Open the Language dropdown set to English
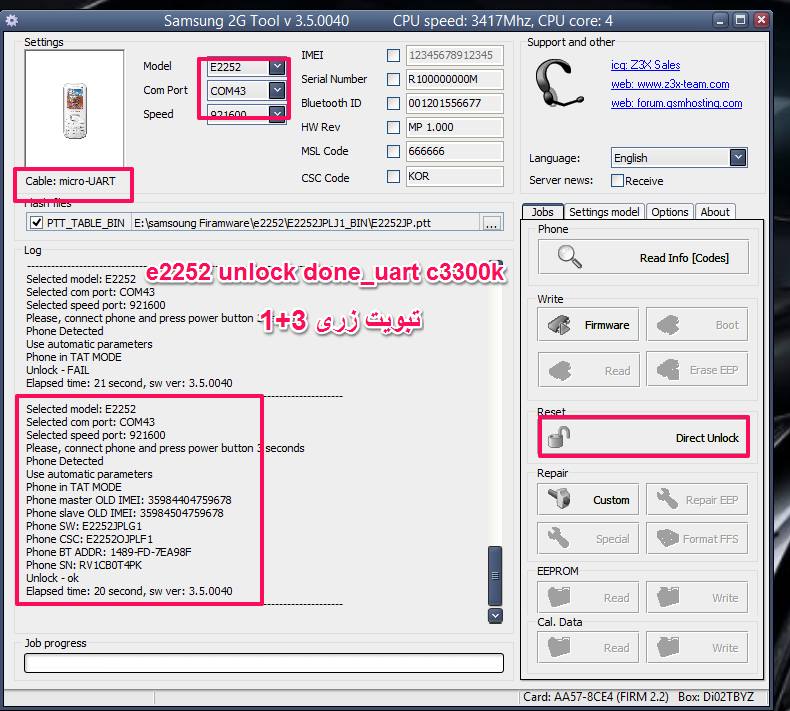The height and width of the screenshot is (711, 790). click(738, 158)
